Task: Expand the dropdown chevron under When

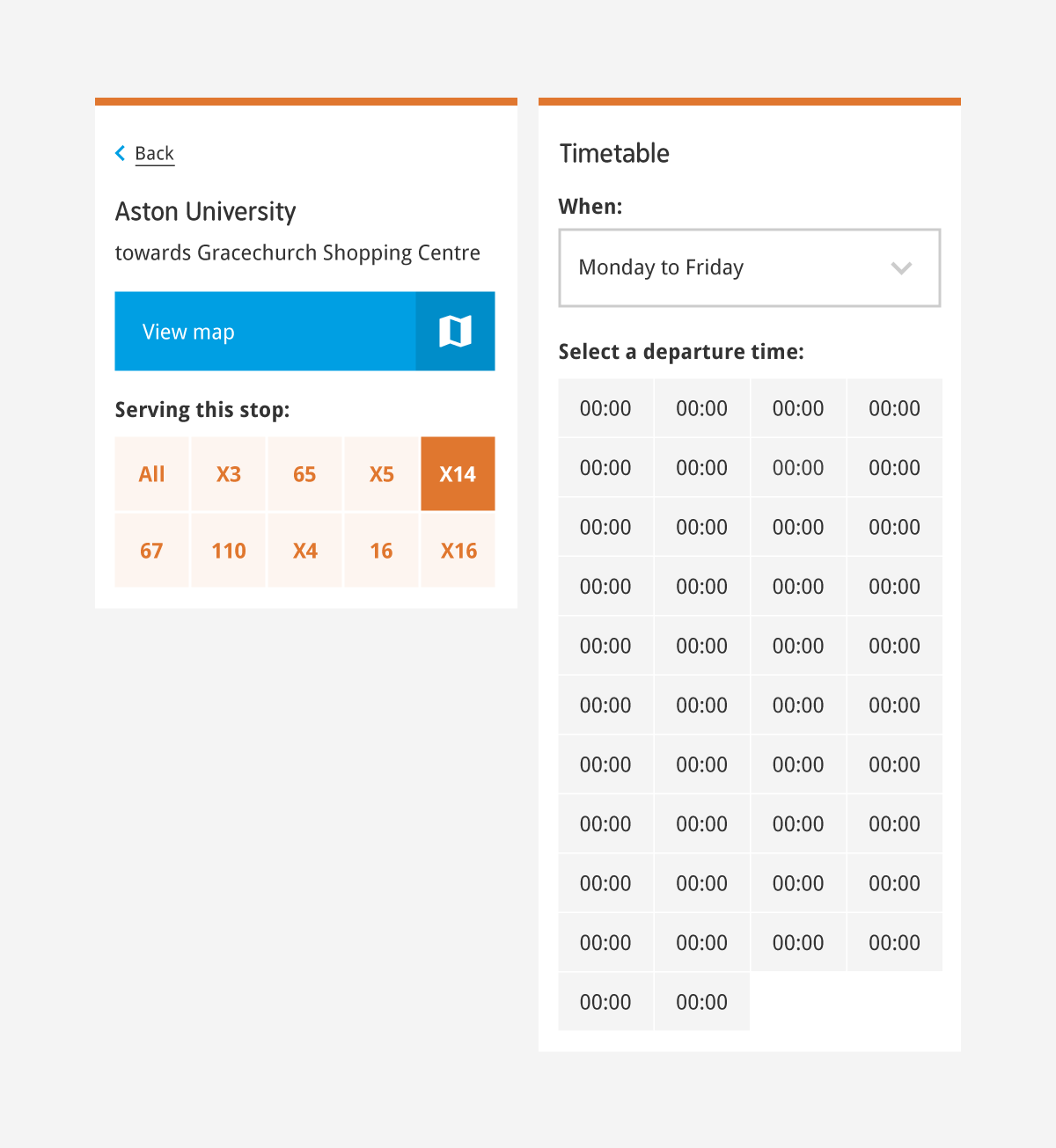Action: pyautogui.click(x=901, y=268)
